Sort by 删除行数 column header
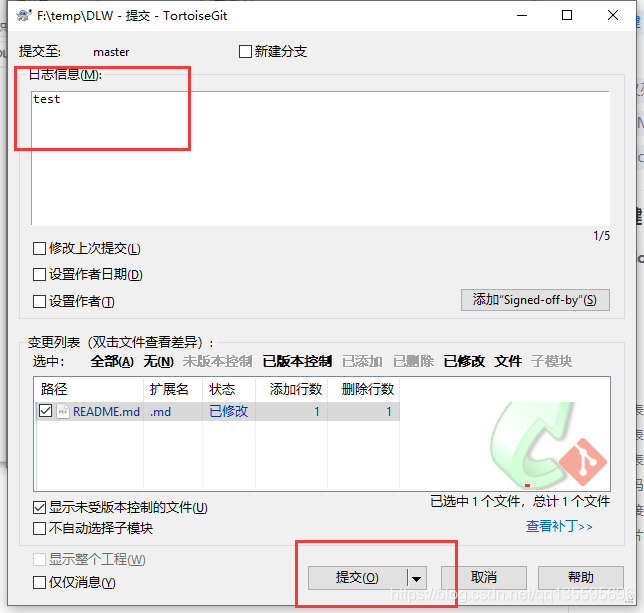 pyautogui.click(x=363, y=389)
